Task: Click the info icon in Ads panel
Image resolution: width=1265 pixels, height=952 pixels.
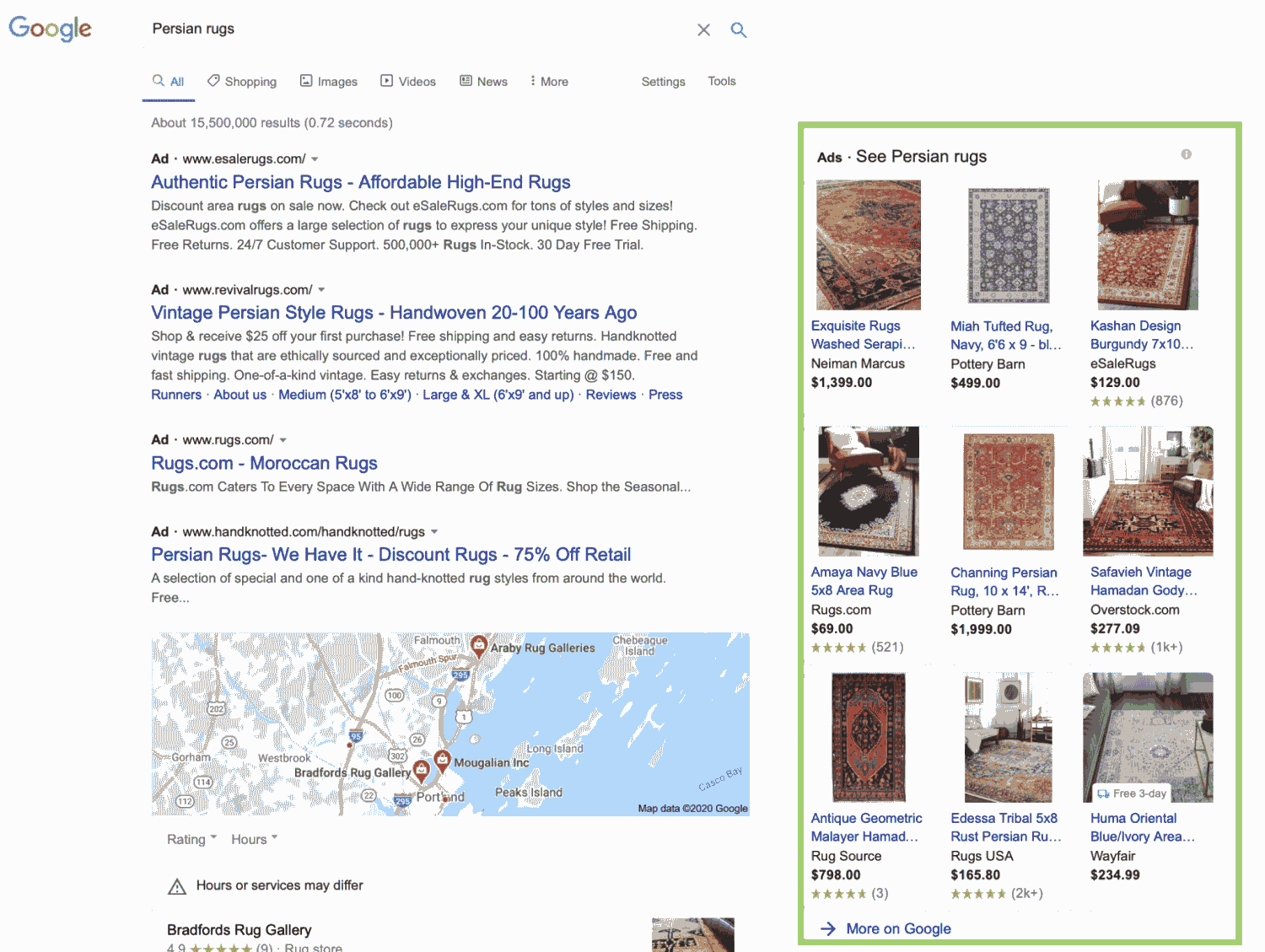Action: click(1186, 154)
